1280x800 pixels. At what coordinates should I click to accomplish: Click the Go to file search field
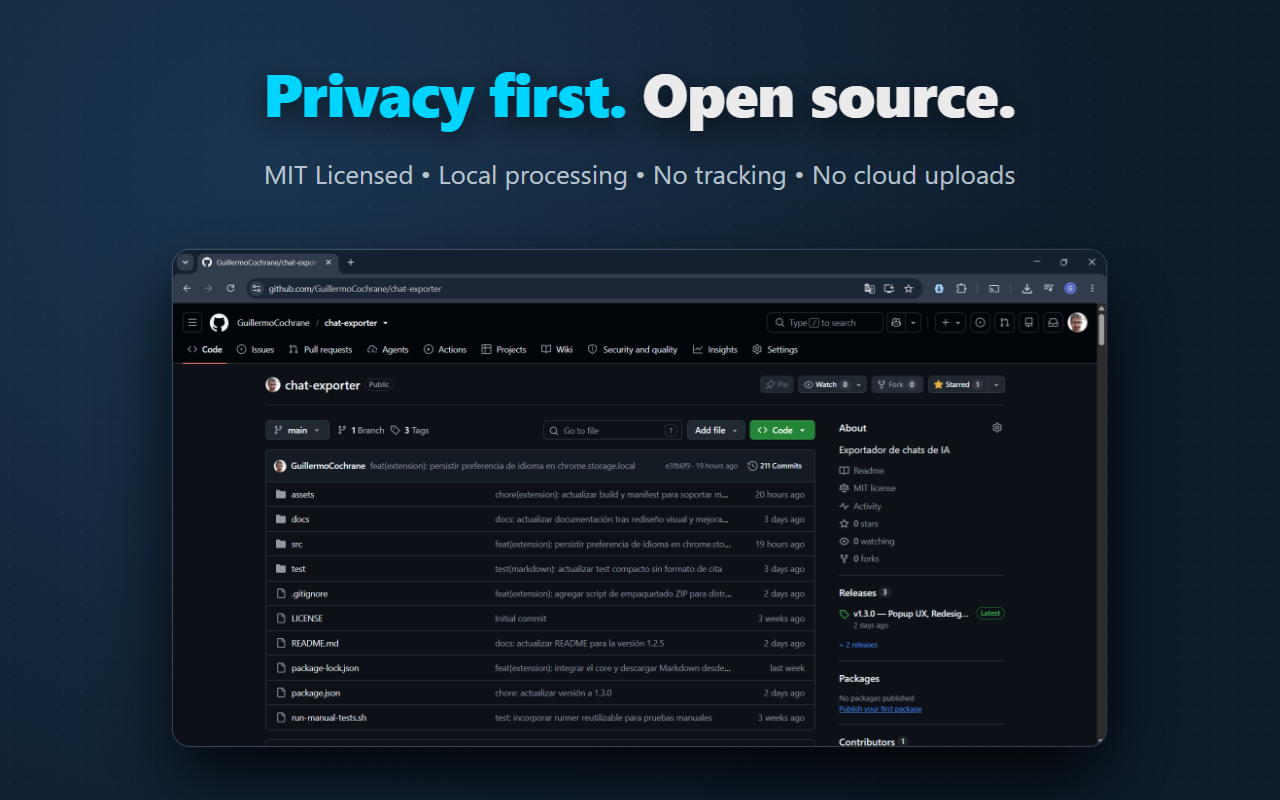[612, 430]
